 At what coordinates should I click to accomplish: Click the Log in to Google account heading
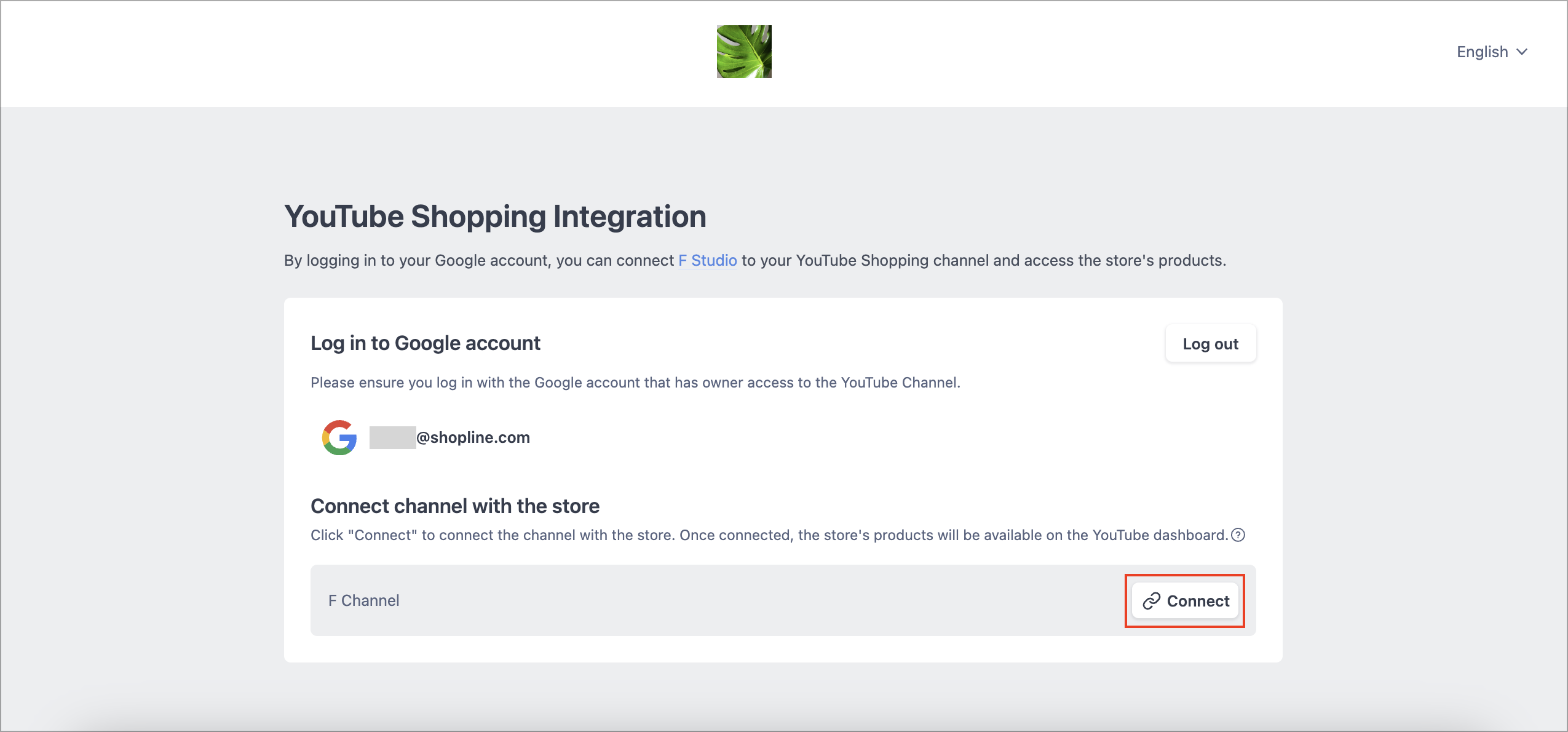tap(425, 343)
